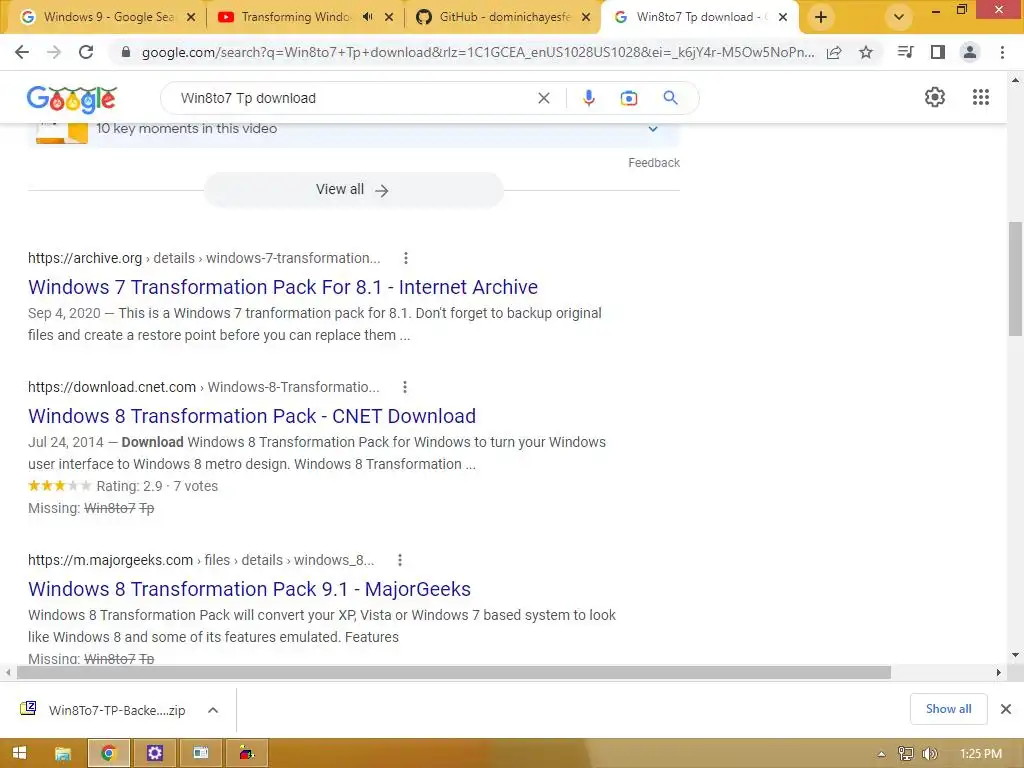Click the magnifier search button
Viewport: 1024px width, 768px height.
coord(670,98)
